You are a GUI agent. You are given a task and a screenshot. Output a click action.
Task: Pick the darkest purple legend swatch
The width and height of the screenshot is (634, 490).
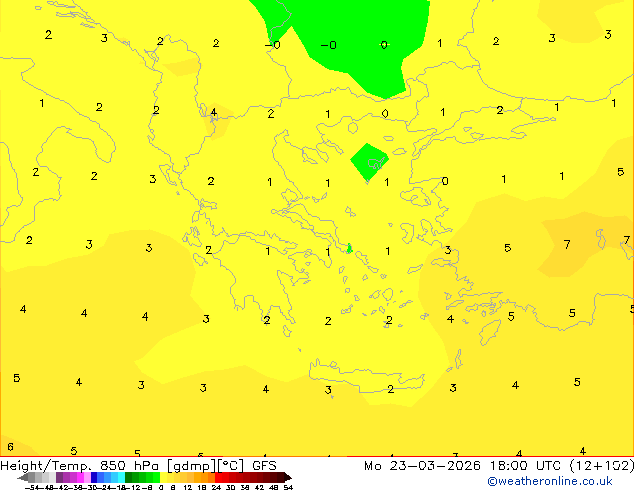(x=59, y=478)
